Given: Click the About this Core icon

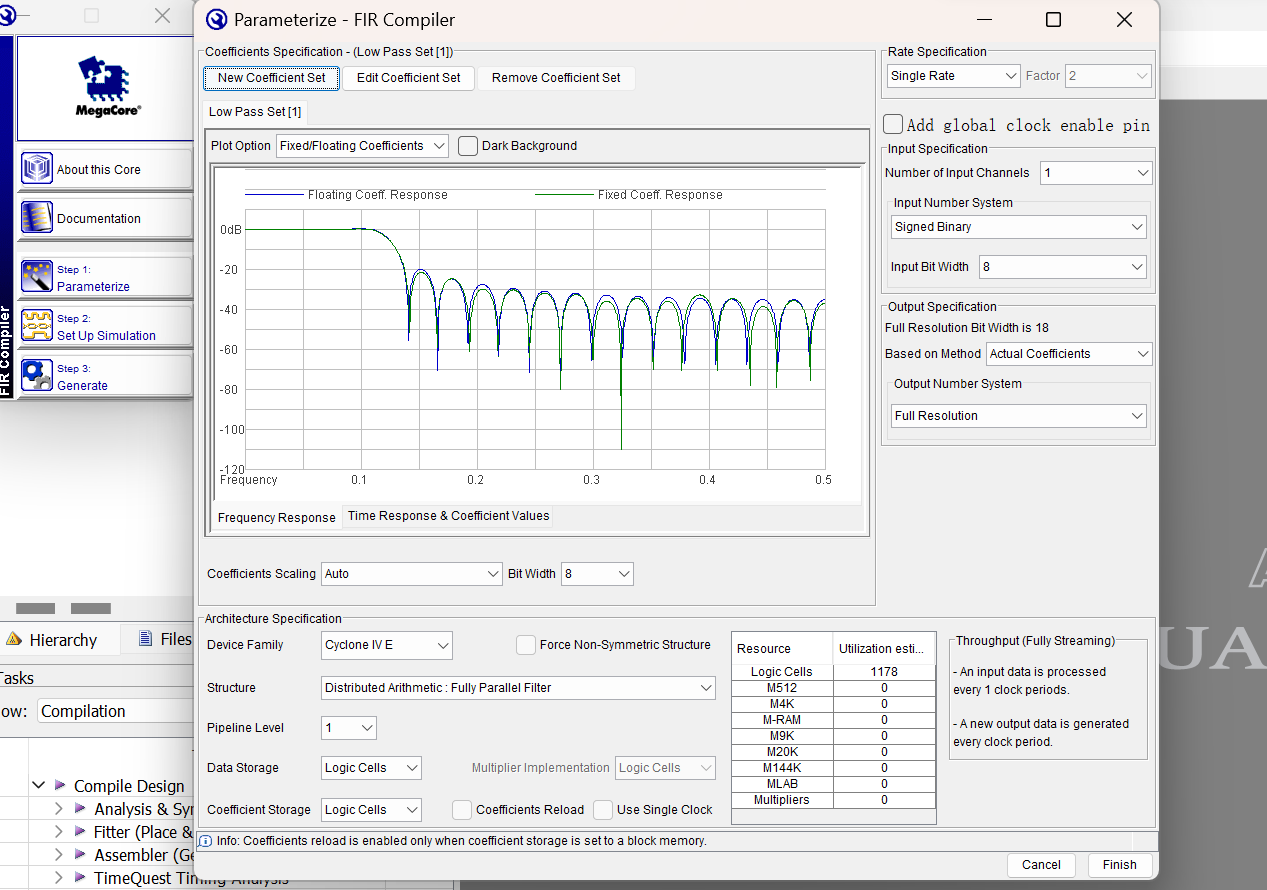Looking at the screenshot, I should click(37, 168).
